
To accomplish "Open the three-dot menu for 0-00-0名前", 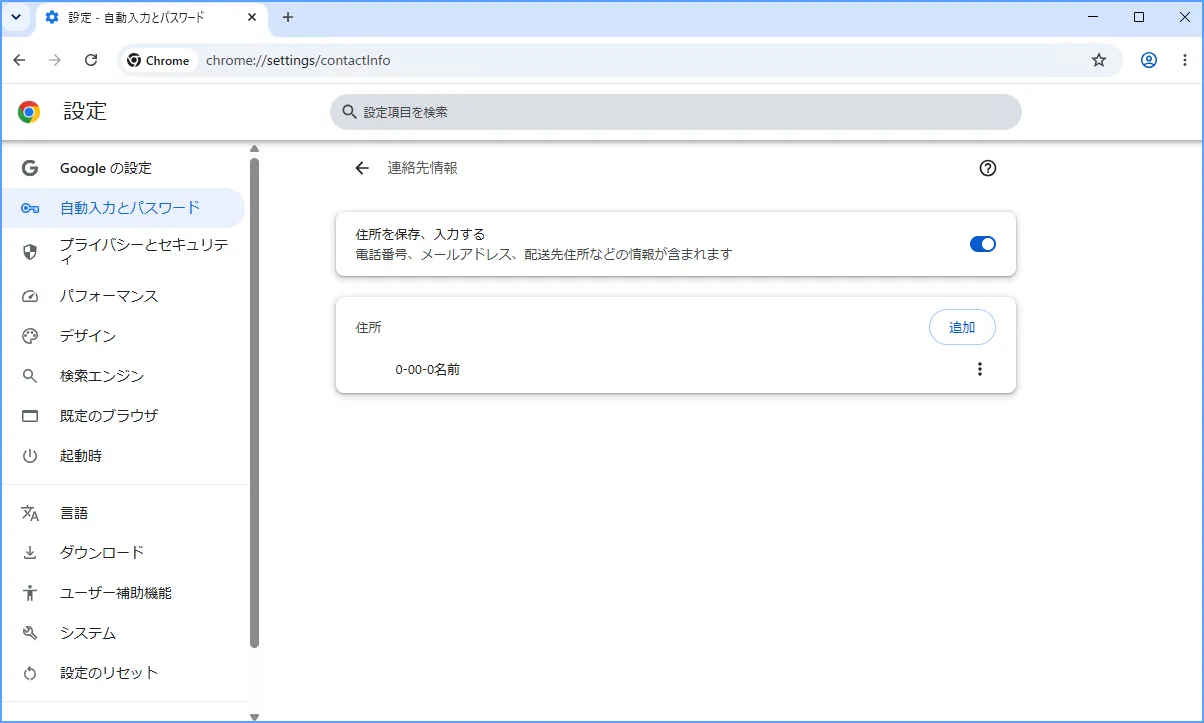I will point(980,369).
